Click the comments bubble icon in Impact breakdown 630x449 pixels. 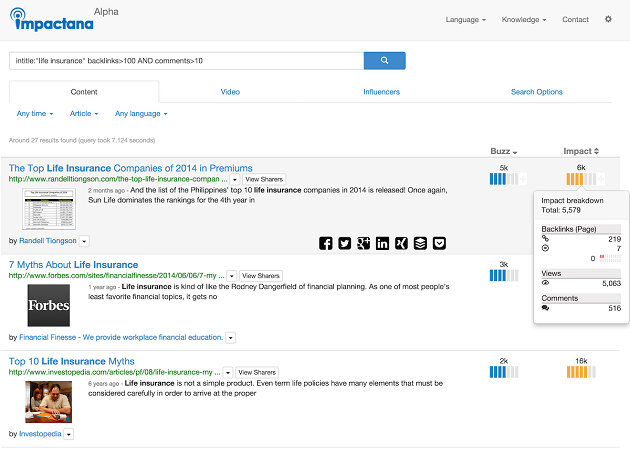(545, 308)
